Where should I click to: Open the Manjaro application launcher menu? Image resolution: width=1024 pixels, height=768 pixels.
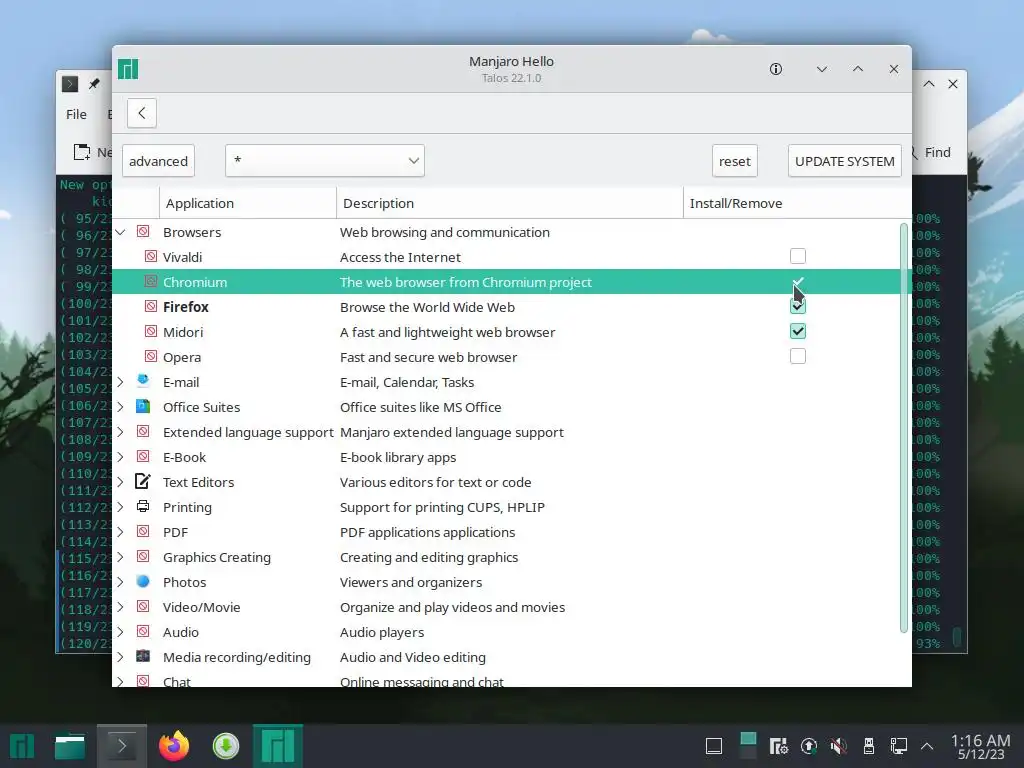pos(21,746)
